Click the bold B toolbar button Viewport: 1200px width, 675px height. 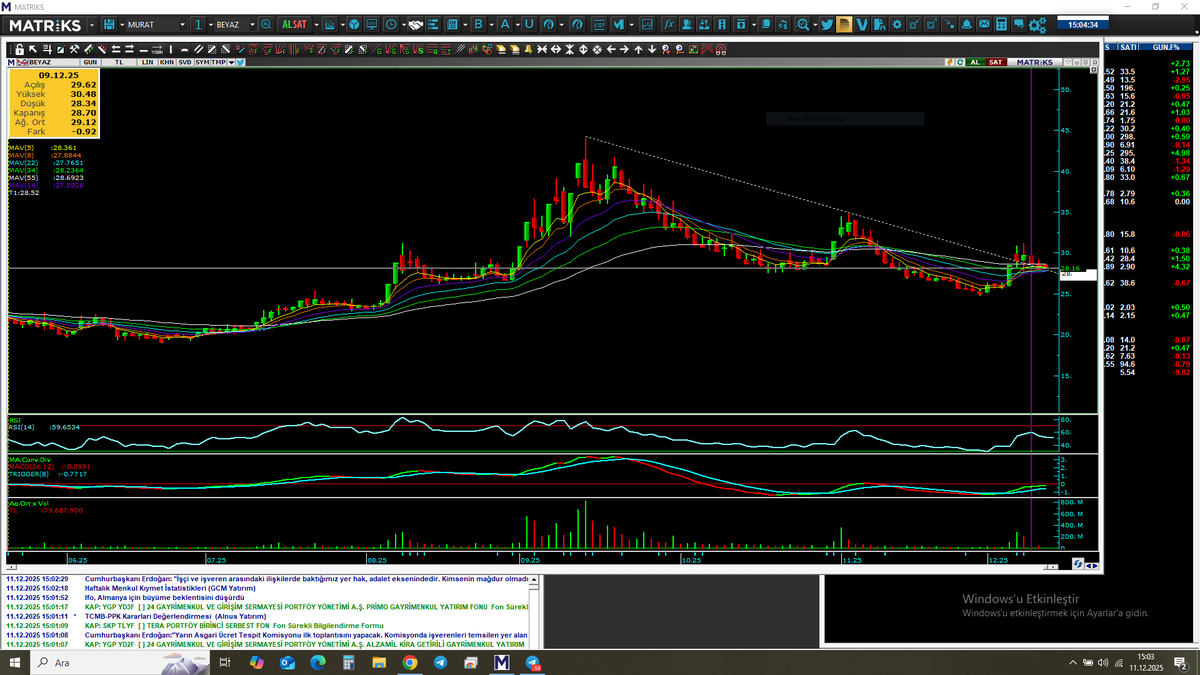[478, 24]
